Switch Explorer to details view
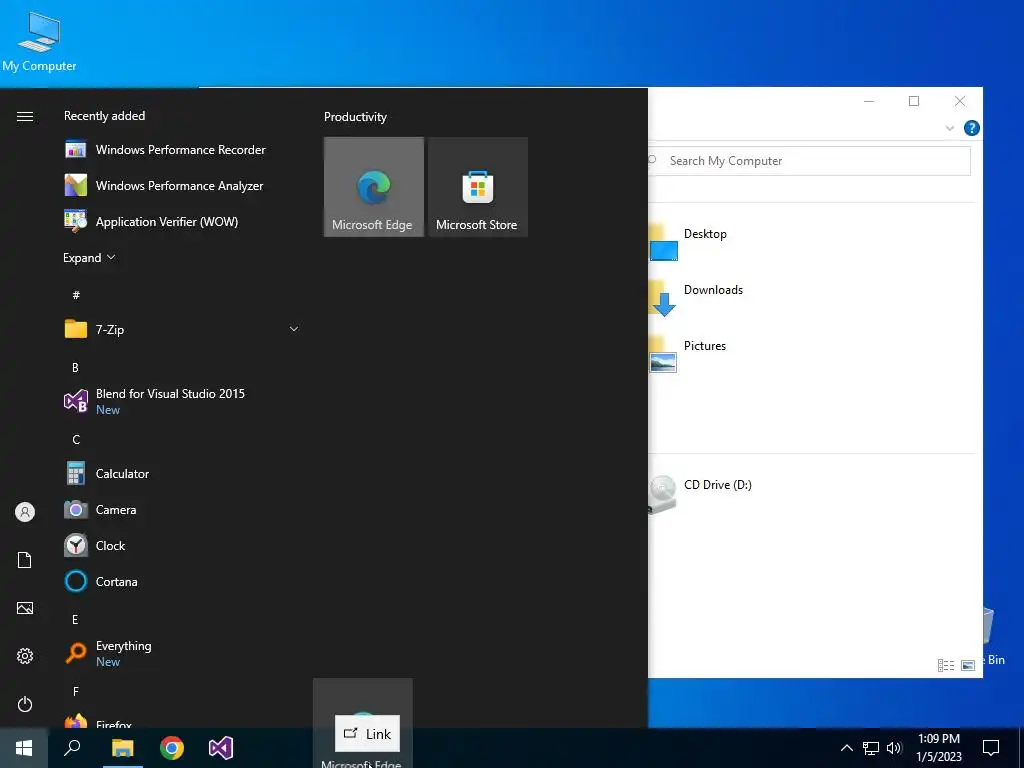 pos(946,665)
